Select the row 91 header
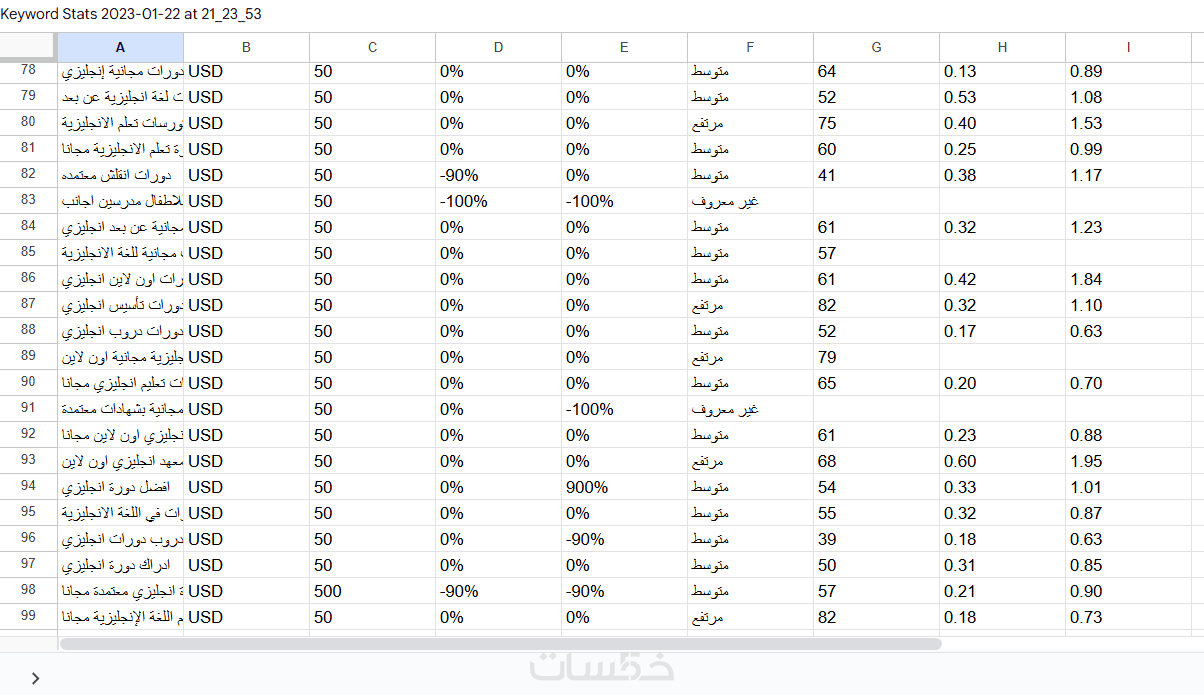The height and width of the screenshot is (695, 1204). [x=28, y=409]
